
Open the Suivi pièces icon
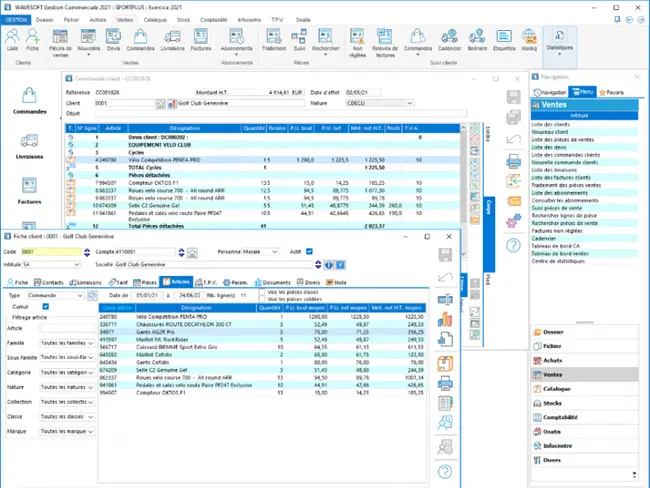pyautogui.click(x=299, y=40)
